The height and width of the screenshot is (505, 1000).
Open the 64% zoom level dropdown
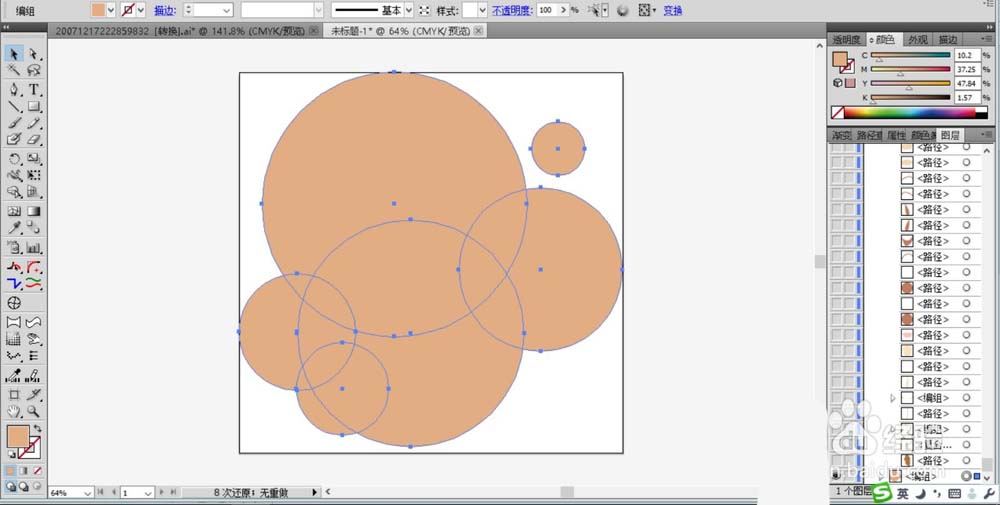click(x=87, y=493)
